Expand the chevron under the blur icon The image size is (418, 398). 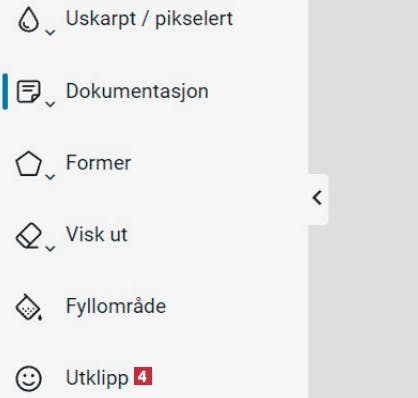(50, 32)
